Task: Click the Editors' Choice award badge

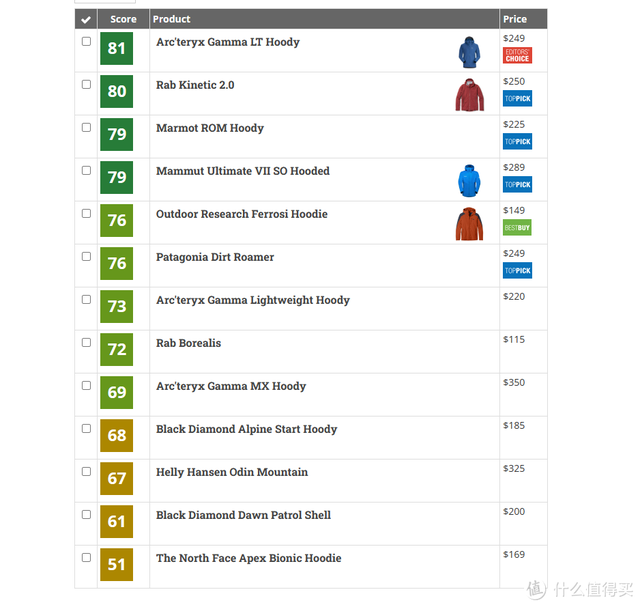Action: tap(517, 55)
